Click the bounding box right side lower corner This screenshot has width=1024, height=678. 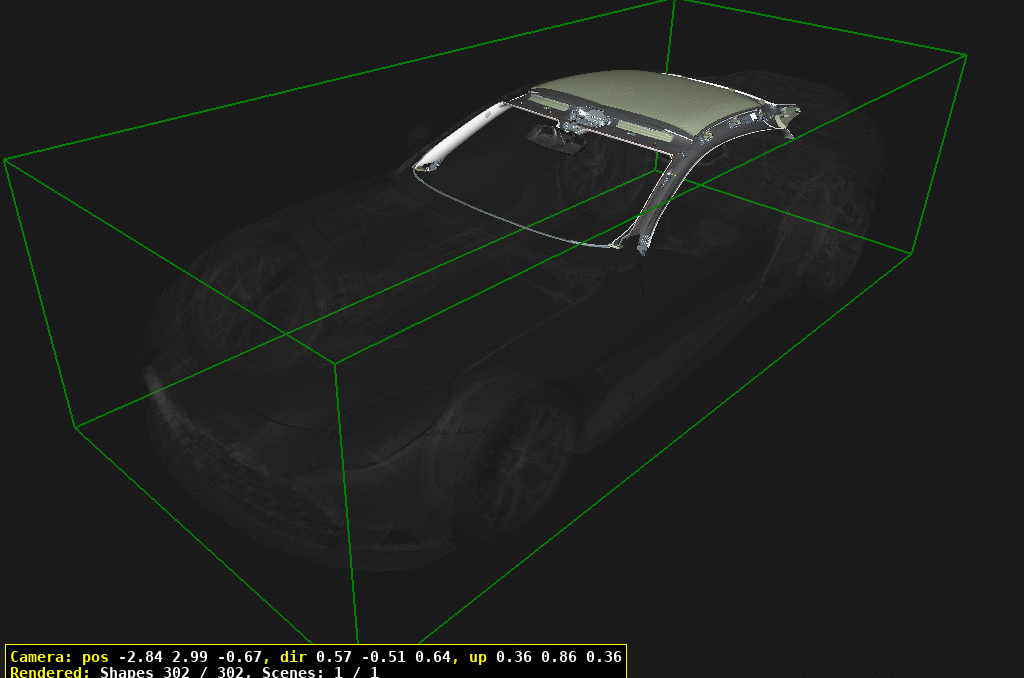click(910, 254)
